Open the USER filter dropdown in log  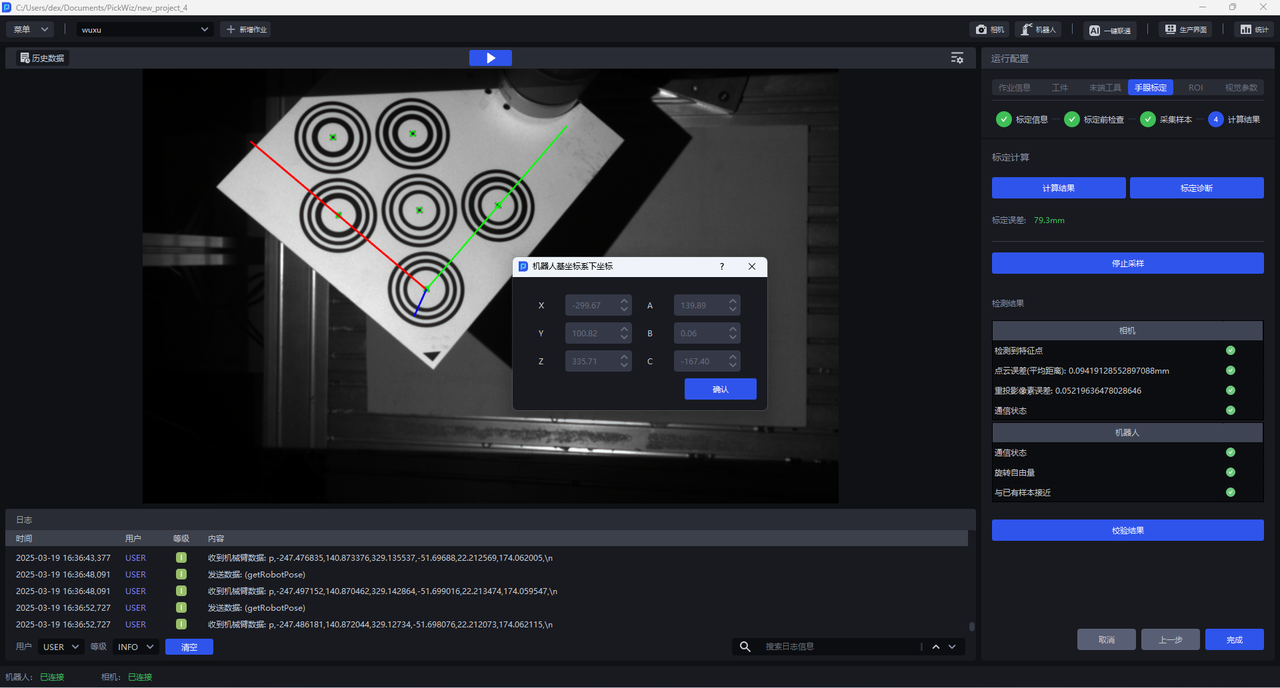tap(61, 647)
